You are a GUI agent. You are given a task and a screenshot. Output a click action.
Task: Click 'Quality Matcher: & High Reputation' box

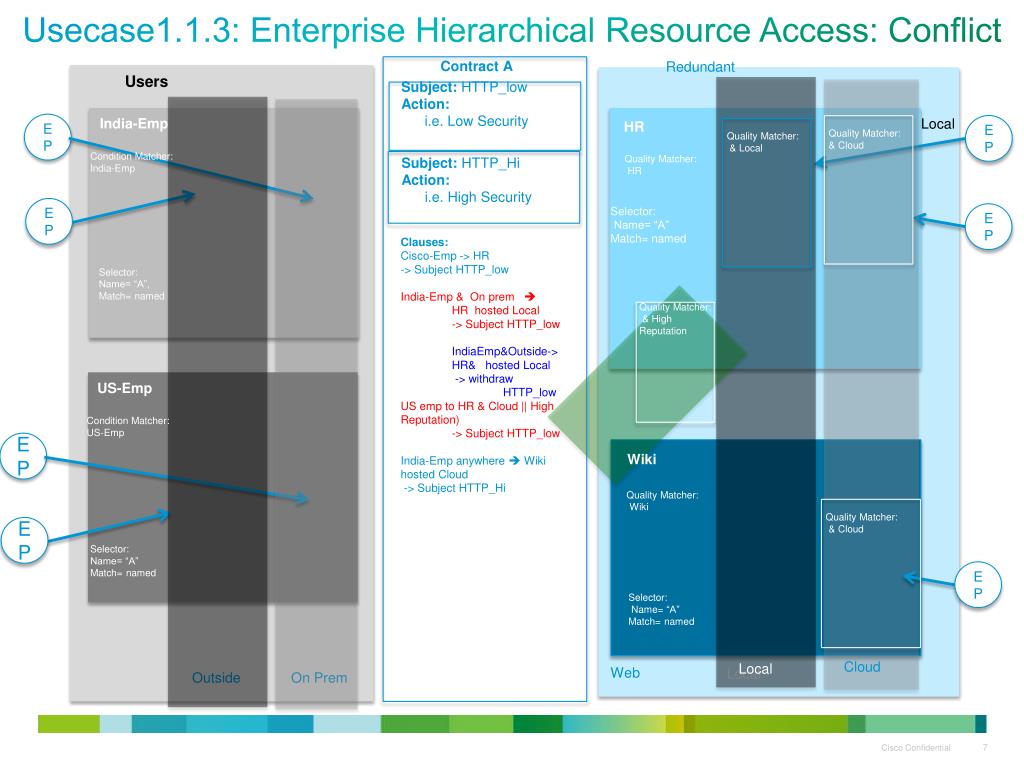675,362
